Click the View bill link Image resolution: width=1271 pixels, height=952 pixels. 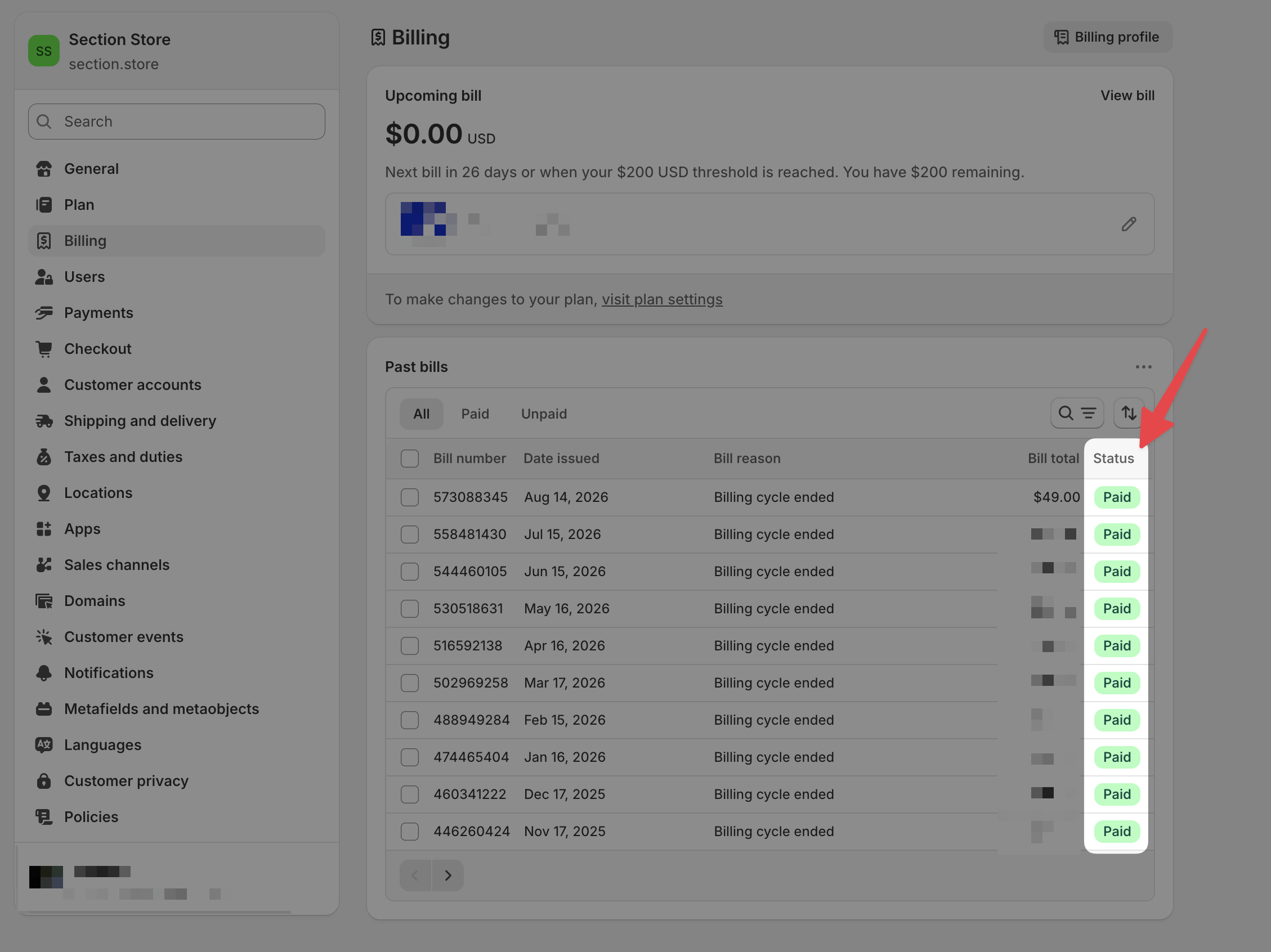(x=1127, y=96)
